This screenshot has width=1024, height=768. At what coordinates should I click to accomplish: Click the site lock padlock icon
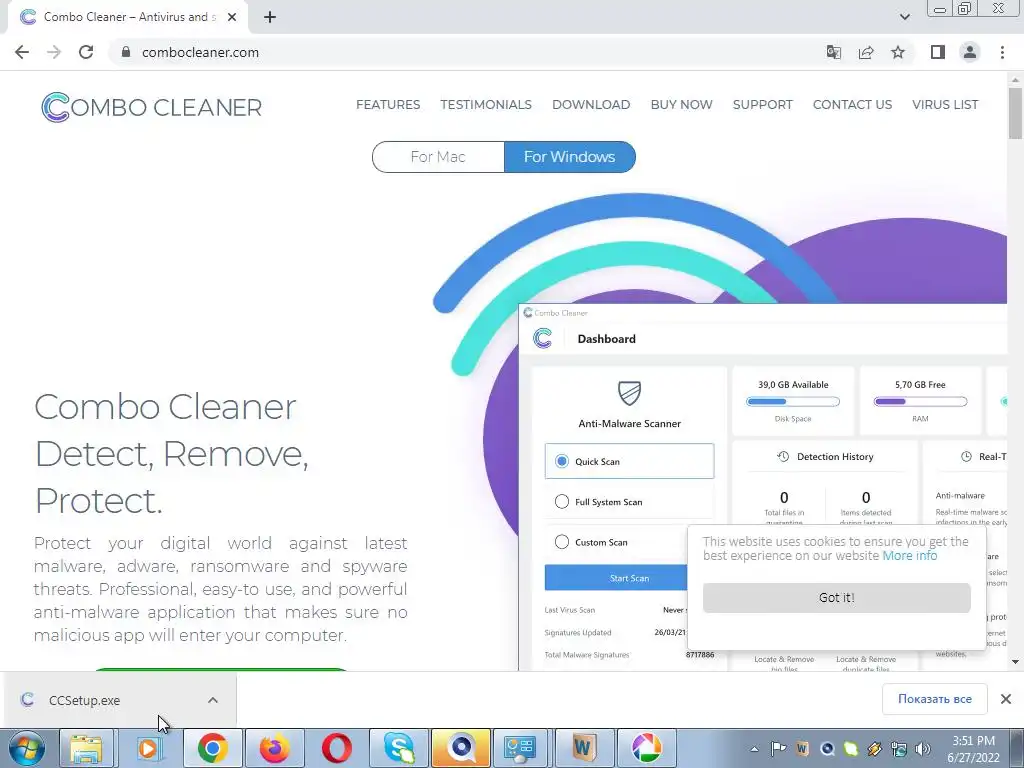126,52
